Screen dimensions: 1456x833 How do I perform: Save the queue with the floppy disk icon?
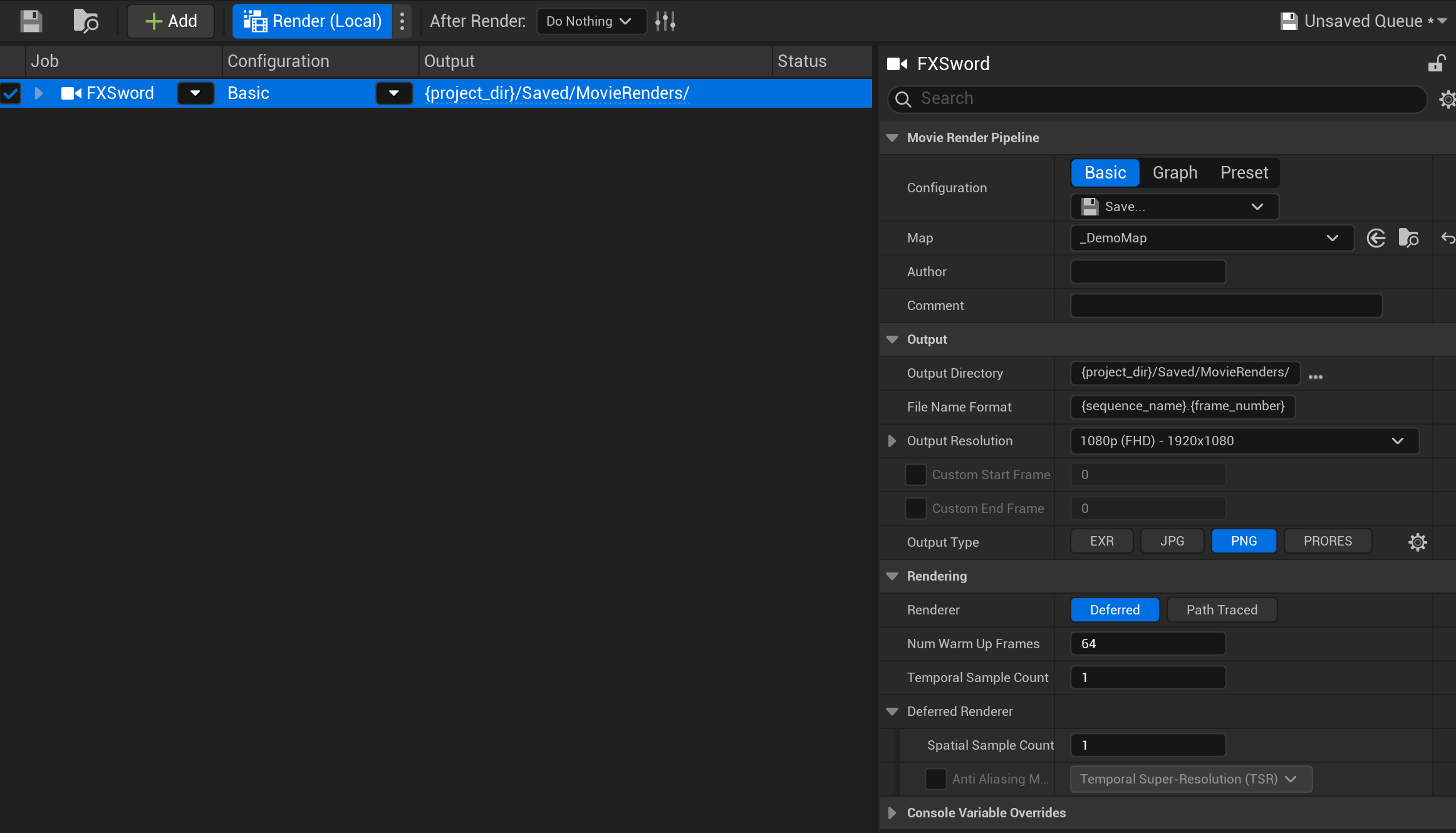point(31,21)
